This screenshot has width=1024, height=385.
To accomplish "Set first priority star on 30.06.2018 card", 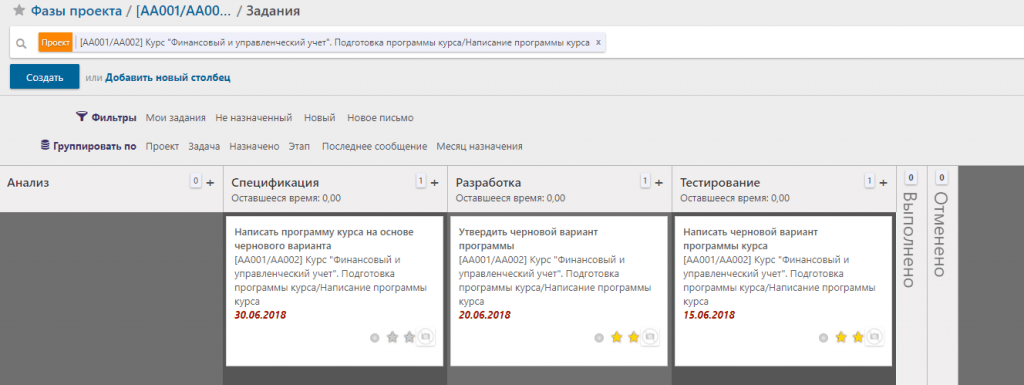I will click(x=392, y=337).
